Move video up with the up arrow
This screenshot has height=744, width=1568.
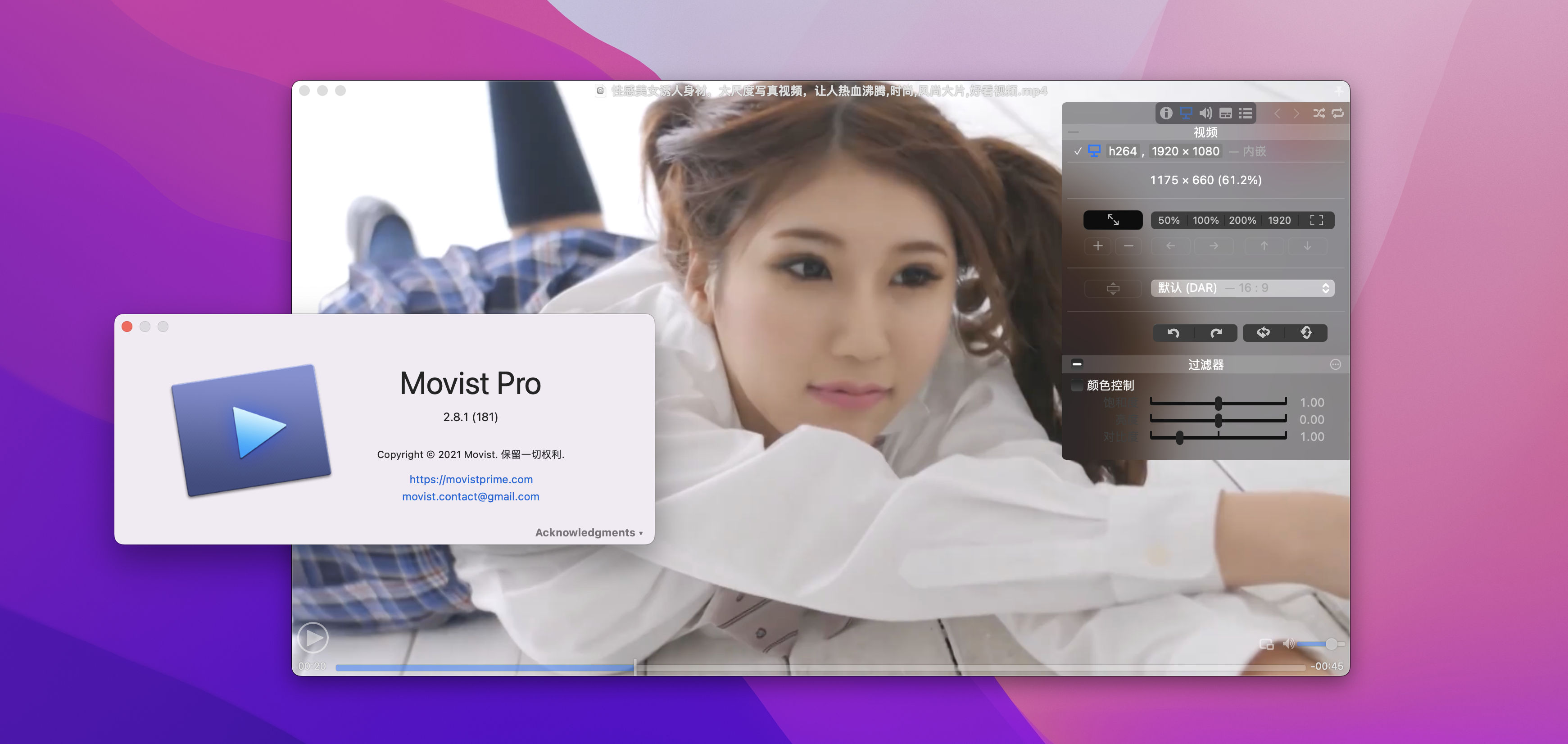(1264, 246)
